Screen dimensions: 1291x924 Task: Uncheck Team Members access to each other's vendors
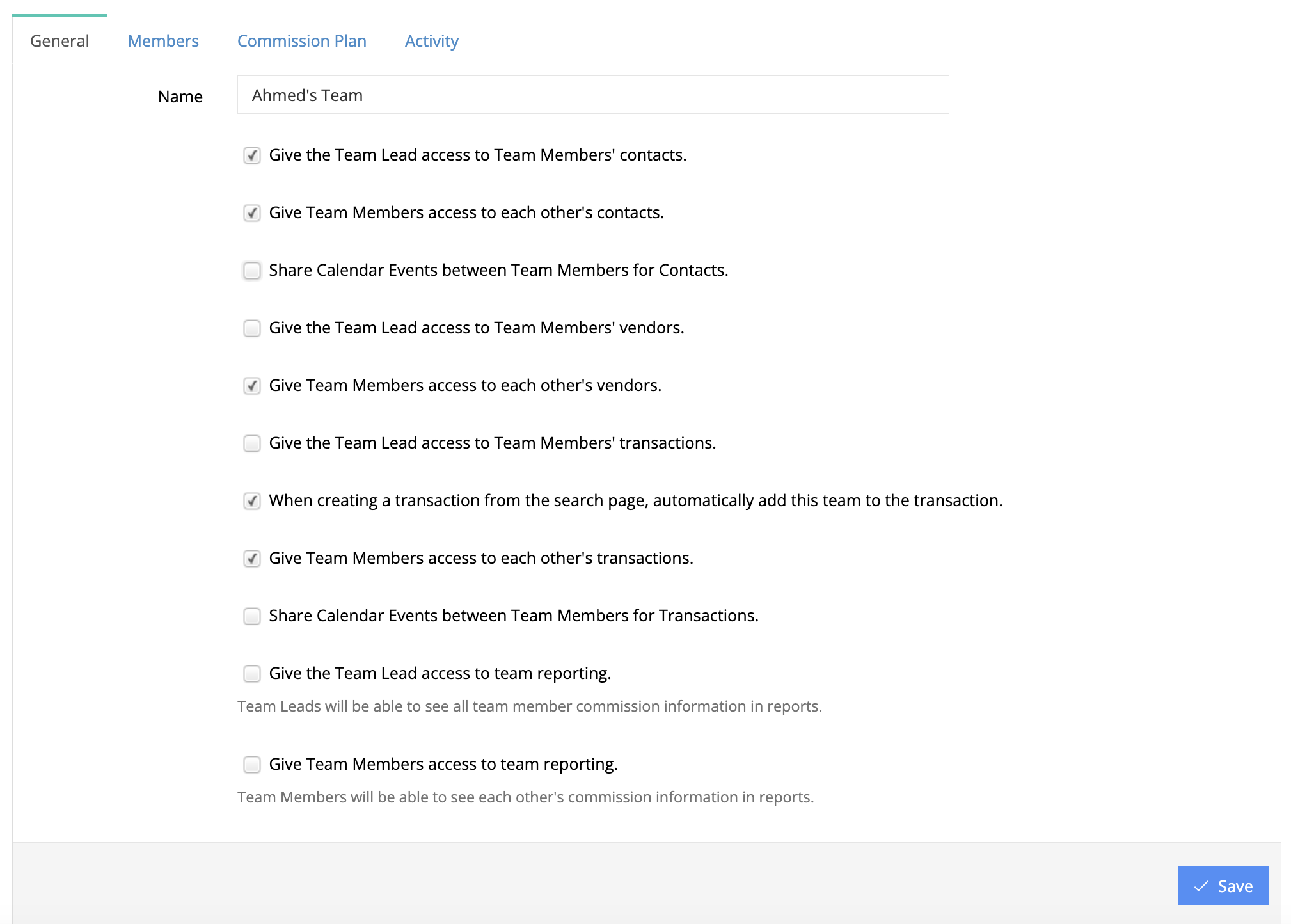[x=252, y=386]
